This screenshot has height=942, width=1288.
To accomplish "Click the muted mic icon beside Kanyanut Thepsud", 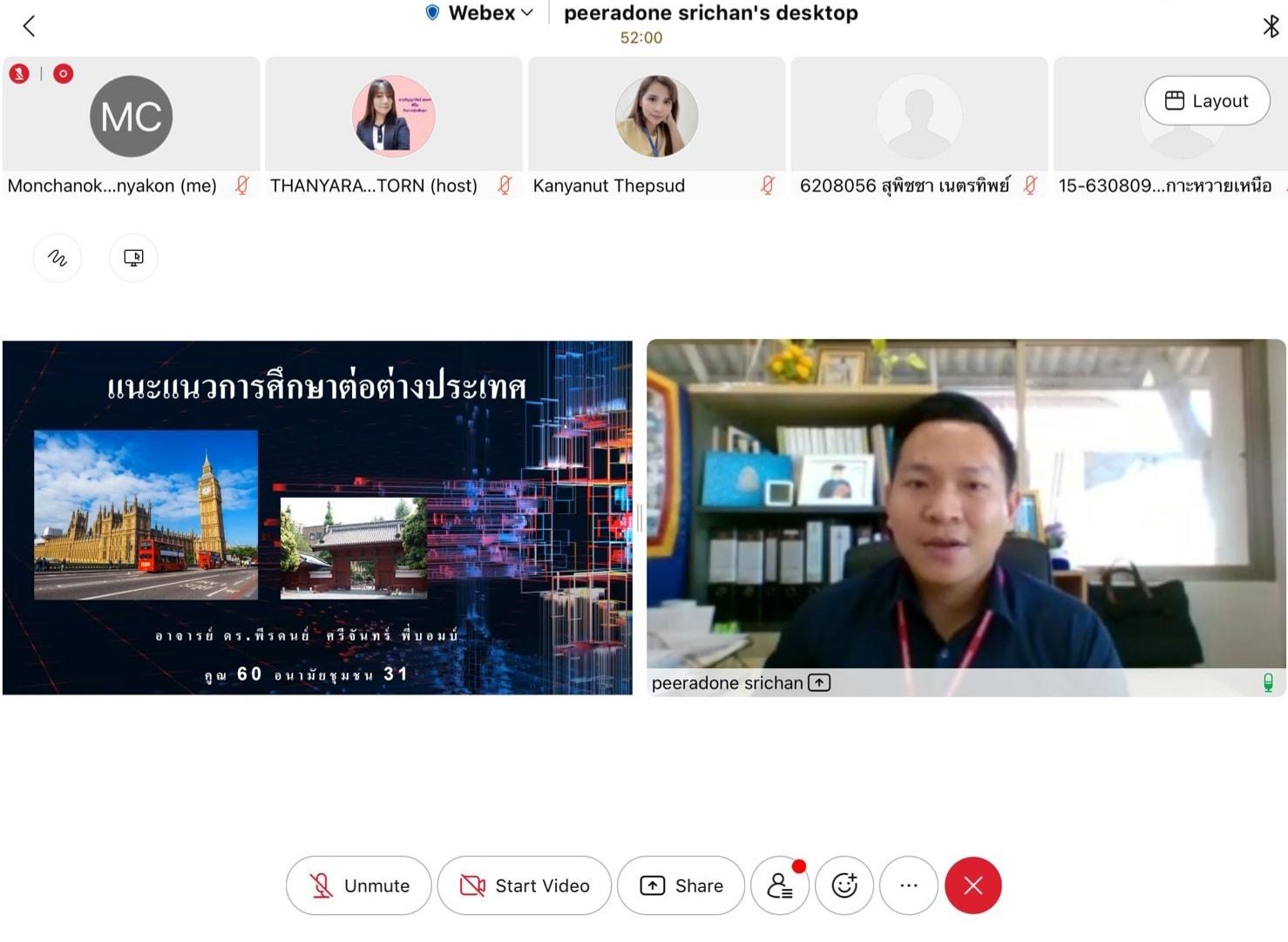I will (768, 185).
